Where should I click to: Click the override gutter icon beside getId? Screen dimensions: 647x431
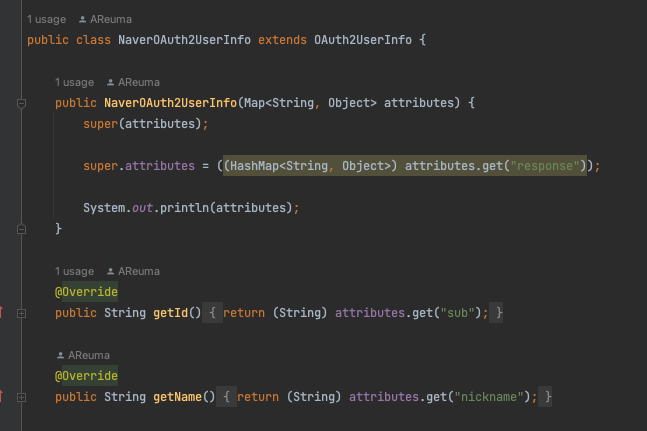click(3, 313)
